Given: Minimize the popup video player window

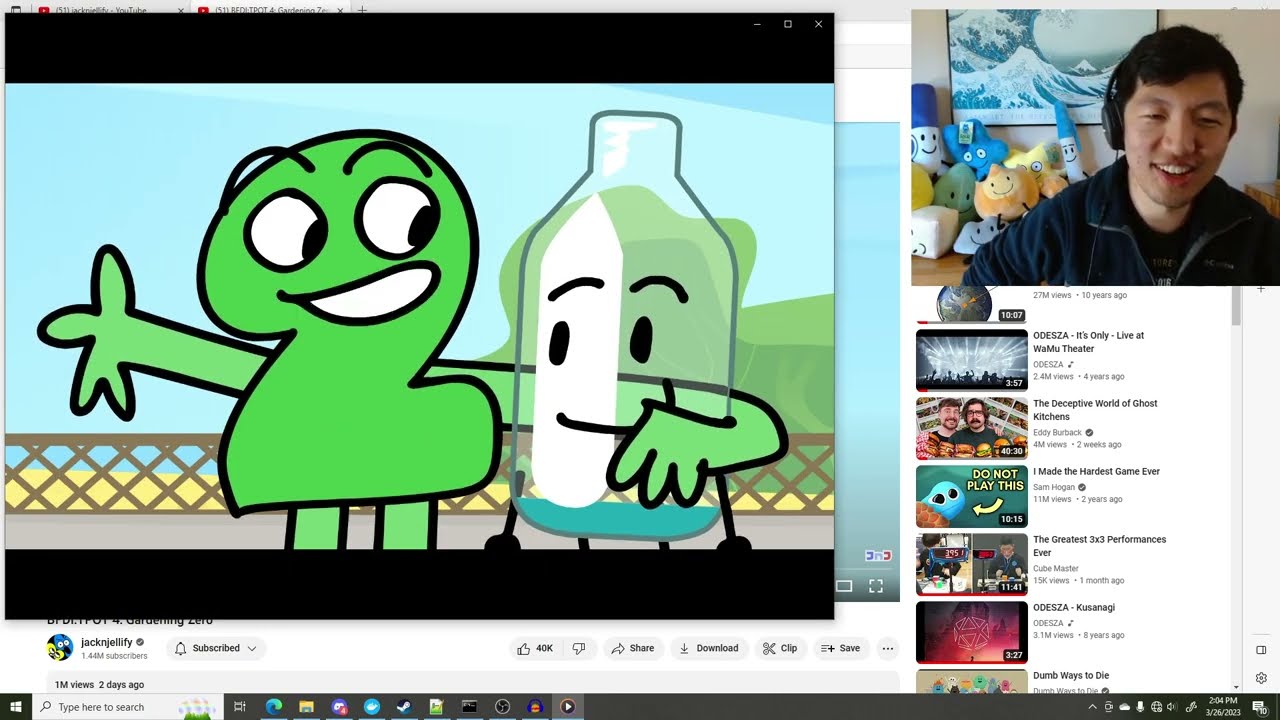Looking at the screenshot, I should click(x=757, y=24).
